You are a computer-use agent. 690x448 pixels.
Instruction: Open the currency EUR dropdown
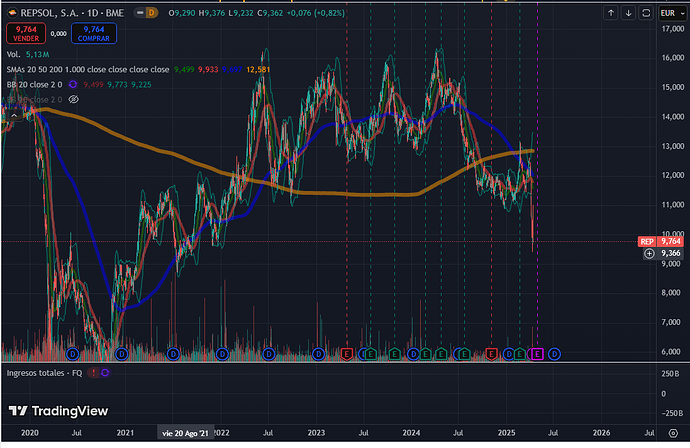[673, 13]
